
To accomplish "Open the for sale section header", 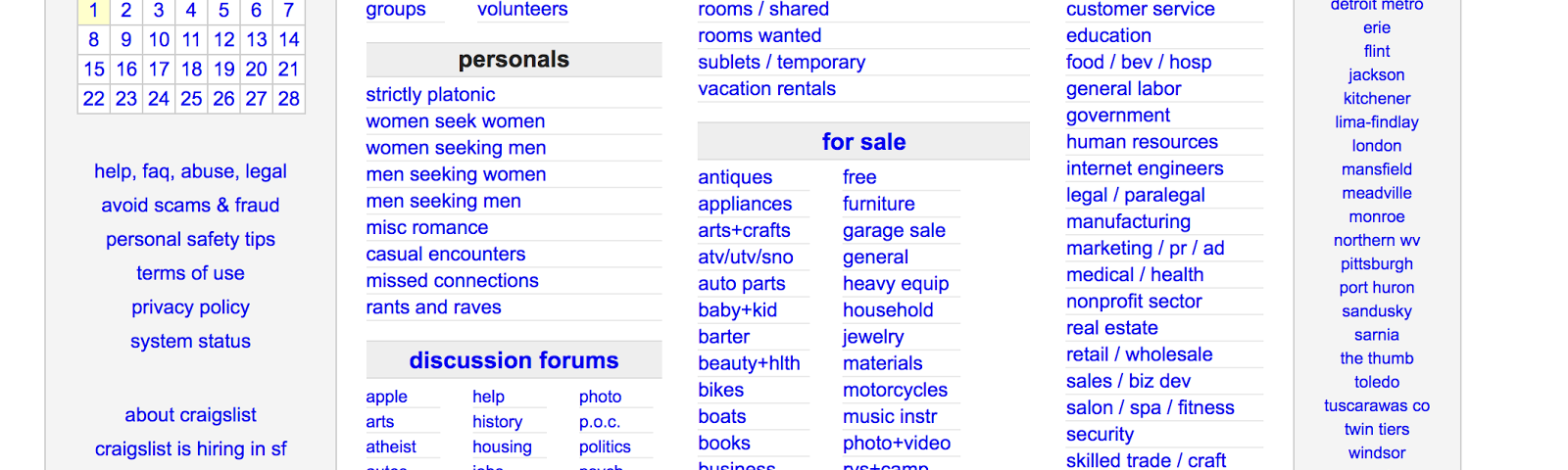I will click(863, 142).
